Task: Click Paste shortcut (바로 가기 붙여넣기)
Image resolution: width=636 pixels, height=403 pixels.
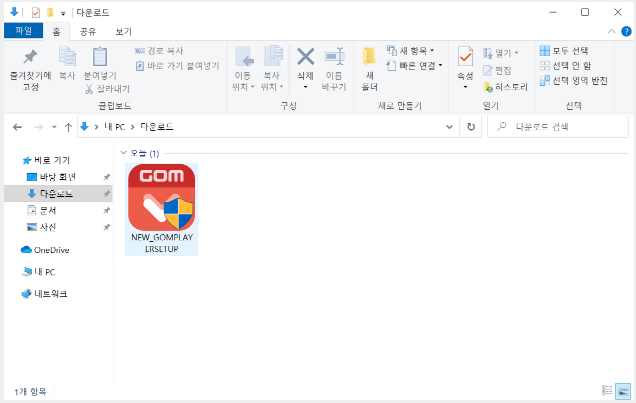Action: [x=177, y=66]
